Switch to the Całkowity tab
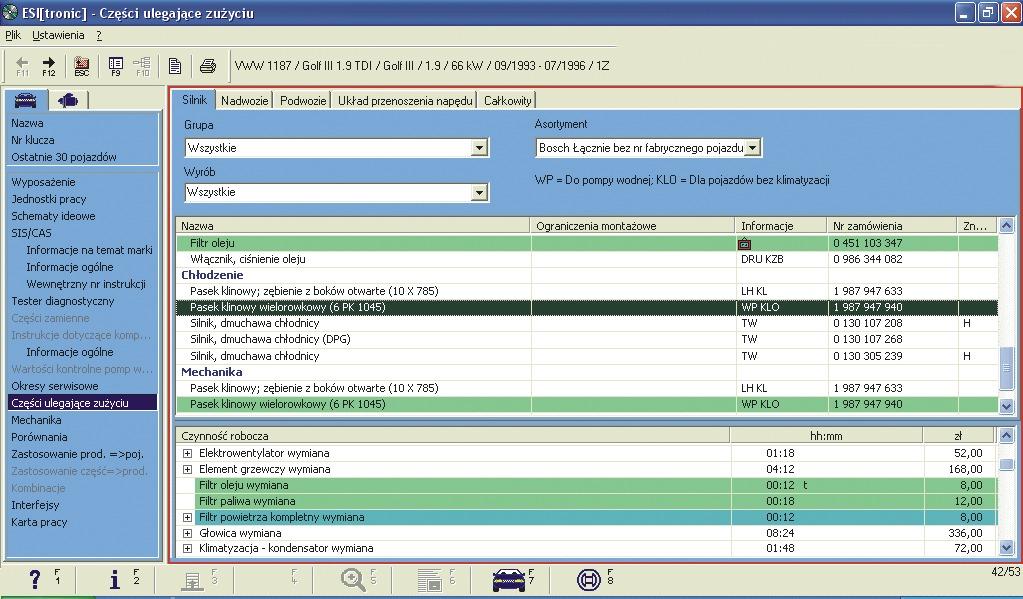The width and height of the screenshot is (1023, 599). [507, 100]
